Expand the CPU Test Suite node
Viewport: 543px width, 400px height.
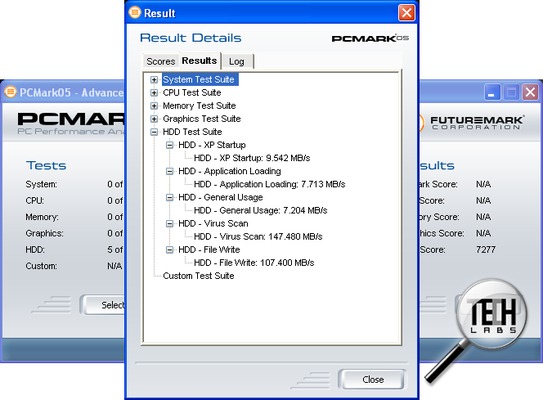pyautogui.click(x=154, y=93)
